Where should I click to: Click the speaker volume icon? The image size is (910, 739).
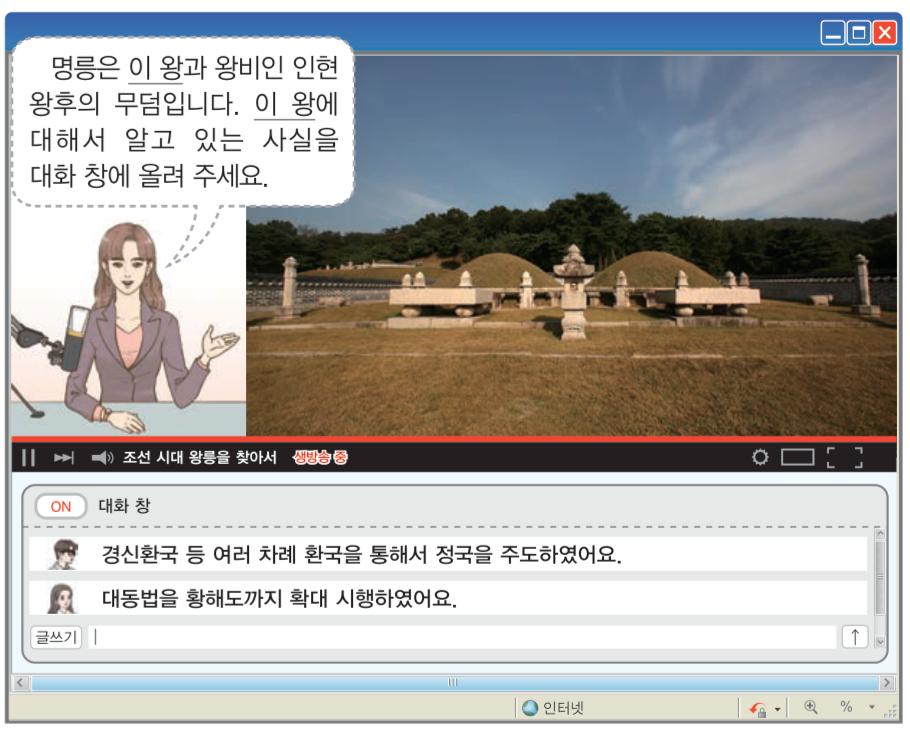point(100,457)
